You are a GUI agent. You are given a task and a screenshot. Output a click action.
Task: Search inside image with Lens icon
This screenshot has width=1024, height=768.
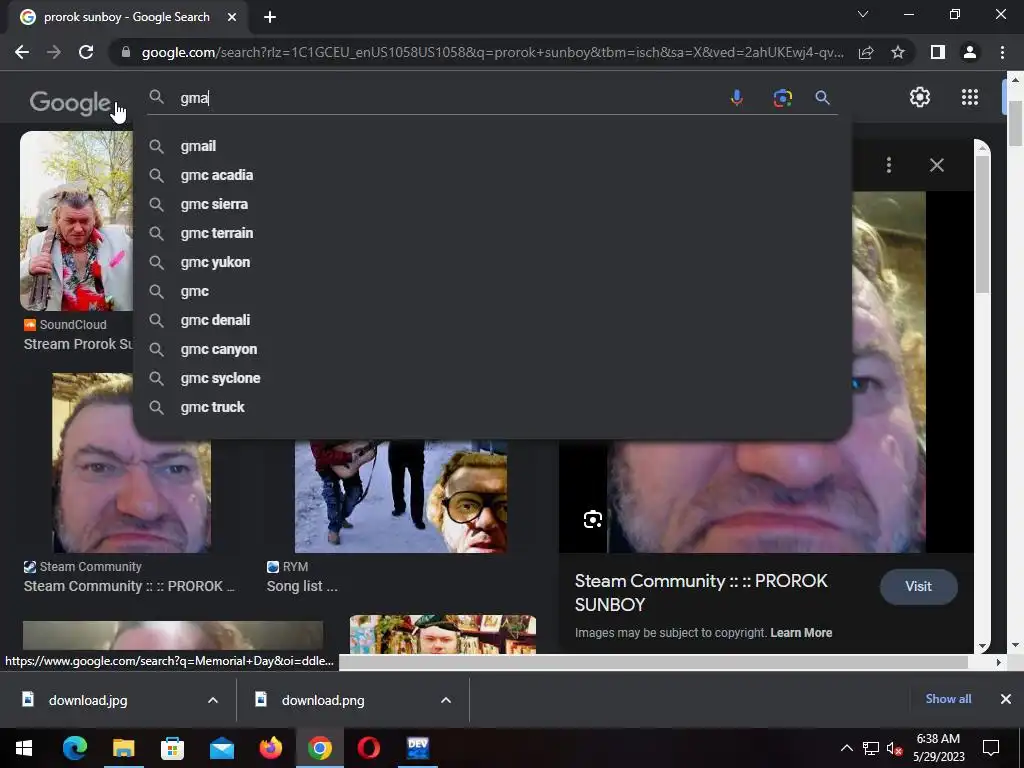(592, 519)
